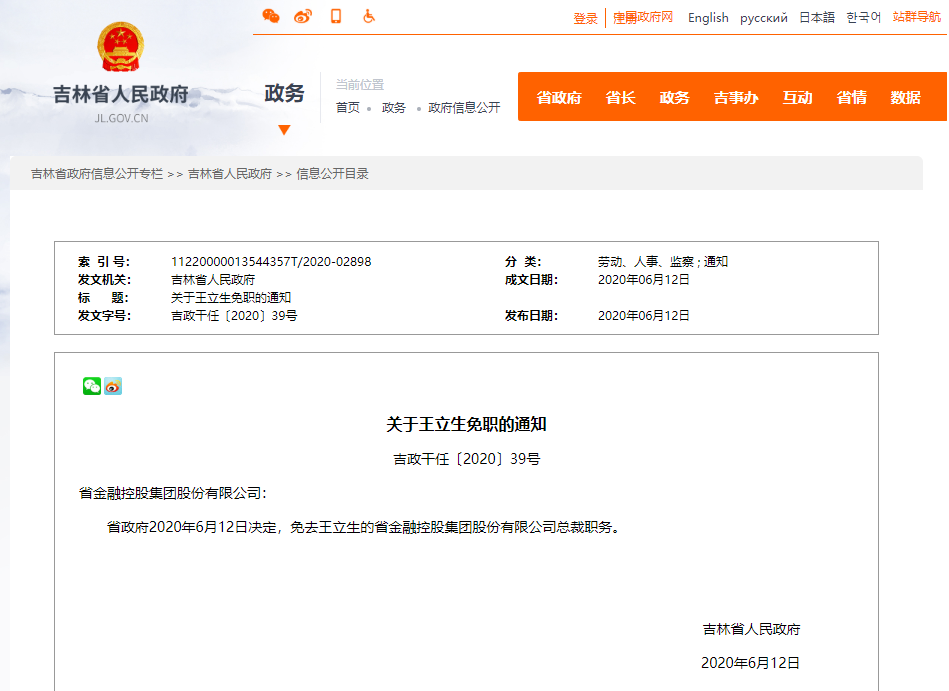Open the 吉事办 navigation item

(735, 97)
